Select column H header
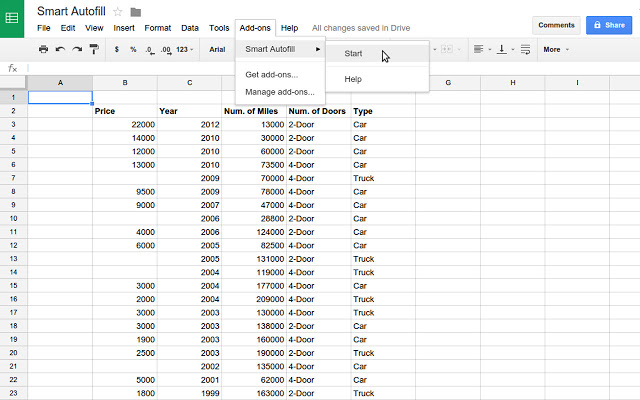640x400 pixels. coord(512,83)
